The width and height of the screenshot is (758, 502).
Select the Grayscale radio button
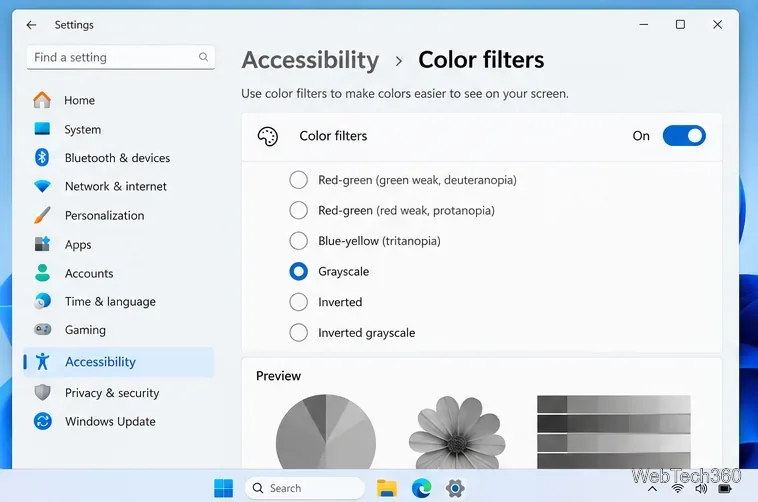click(298, 271)
